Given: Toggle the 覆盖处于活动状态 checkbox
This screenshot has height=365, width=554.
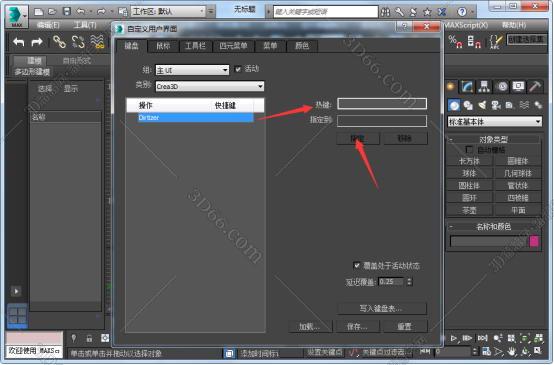Looking at the screenshot, I should pyautogui.click(x=357, y=265).
